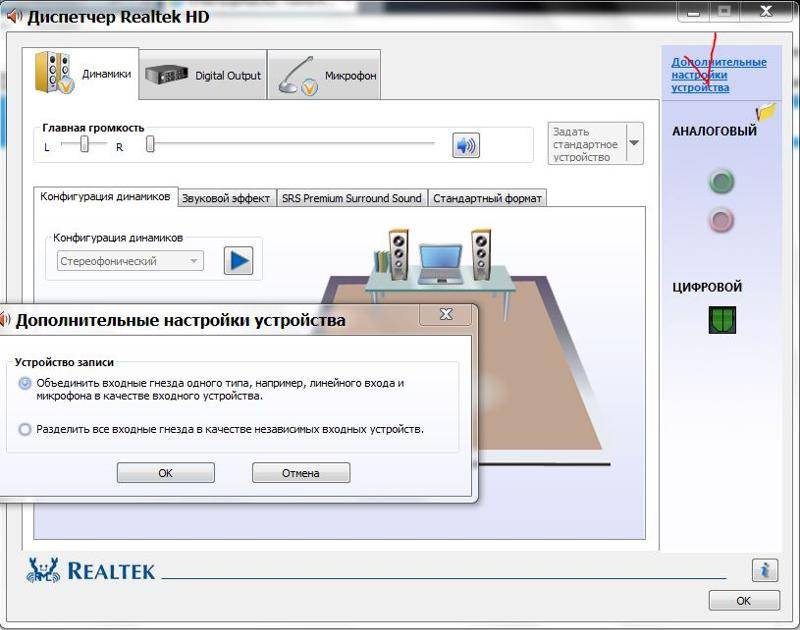Close the Дополнительные настройки устройства dialog
Viewport: 800px width, 630px height.
click(x=446, y=314)
